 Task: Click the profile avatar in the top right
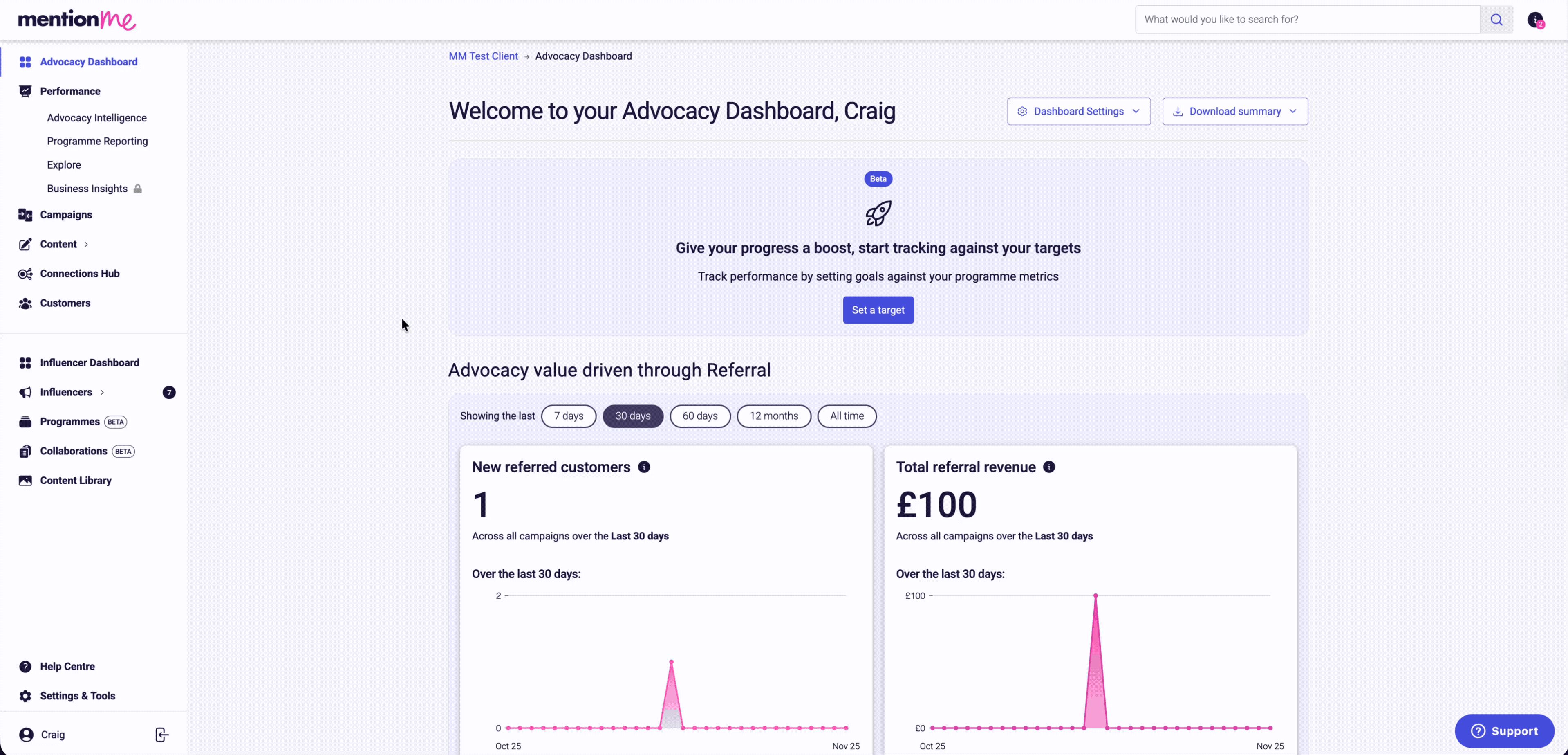click(1536, 20)
